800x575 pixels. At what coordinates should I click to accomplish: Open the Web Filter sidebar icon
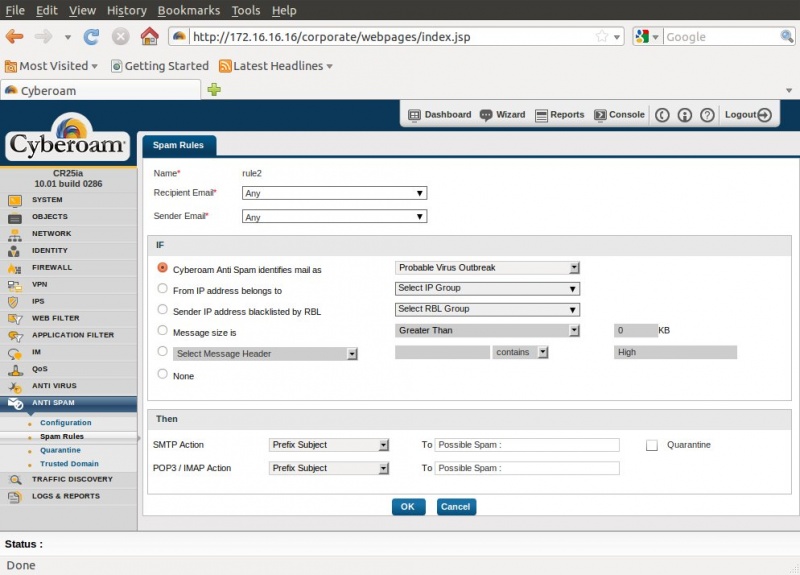coord(14,318)
